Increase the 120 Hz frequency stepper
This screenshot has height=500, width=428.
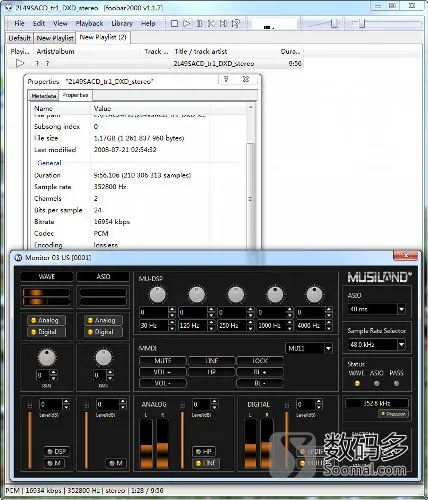coord(211,323)
